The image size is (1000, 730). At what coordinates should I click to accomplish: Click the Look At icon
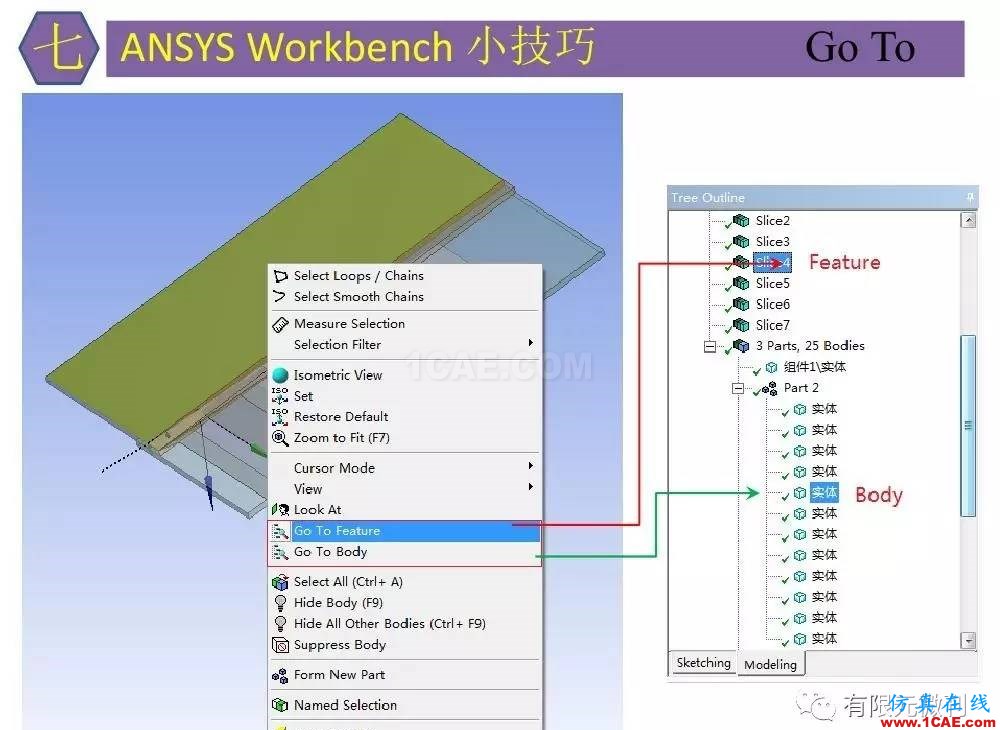pyautogui.click(x=280, y=509)
